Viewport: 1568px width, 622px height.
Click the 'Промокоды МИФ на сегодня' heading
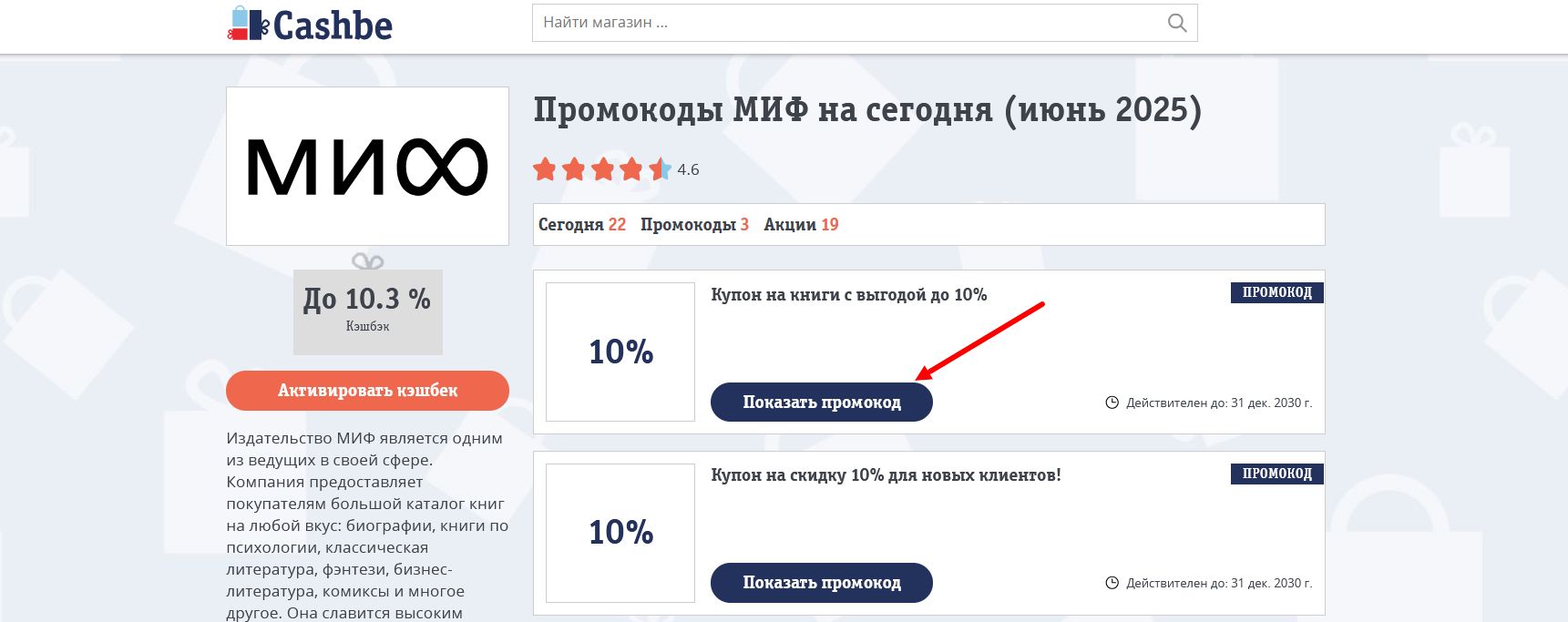(867, 110)
